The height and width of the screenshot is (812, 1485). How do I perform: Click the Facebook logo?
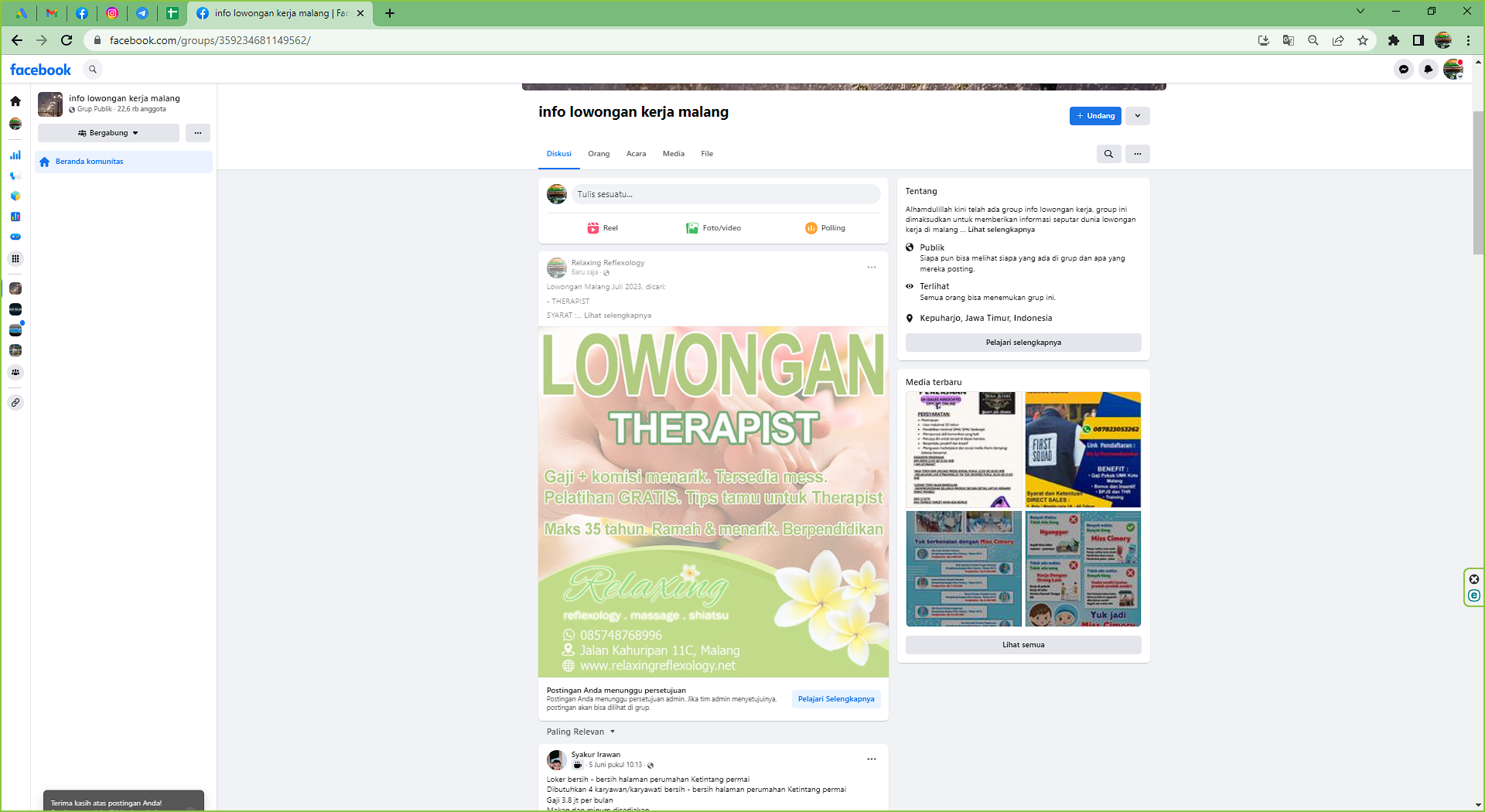coord(40,70)
